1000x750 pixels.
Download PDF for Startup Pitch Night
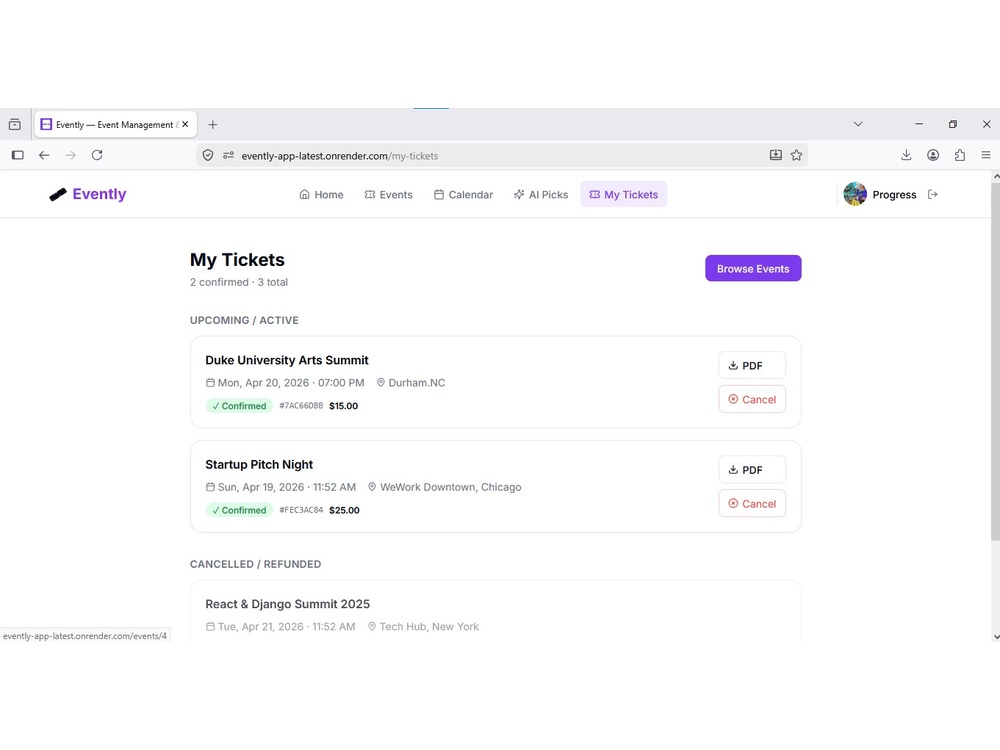[752, 470]
